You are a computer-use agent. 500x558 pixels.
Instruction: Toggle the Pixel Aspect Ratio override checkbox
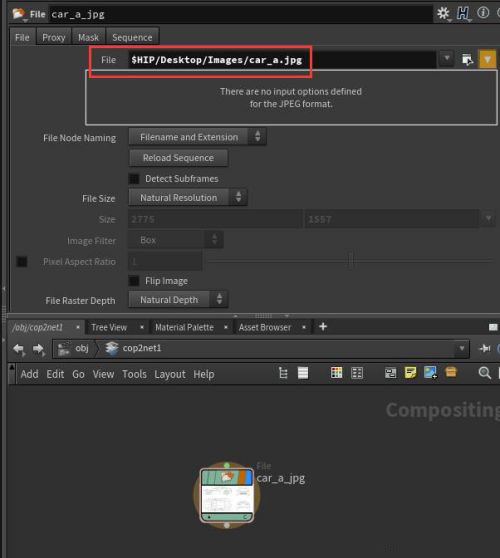[x=22, y=262]
